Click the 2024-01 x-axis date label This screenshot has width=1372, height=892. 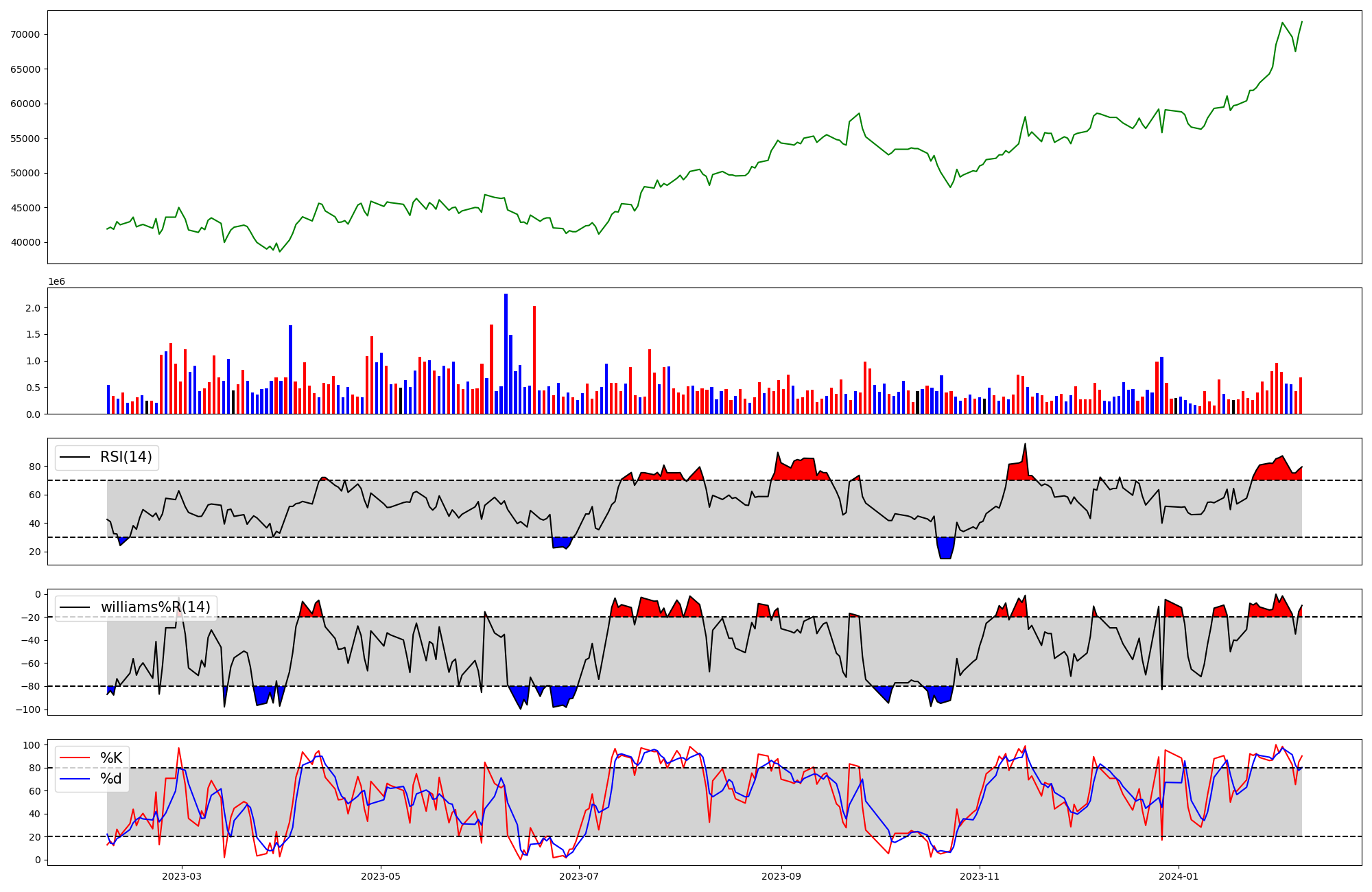click(1178, 876)
